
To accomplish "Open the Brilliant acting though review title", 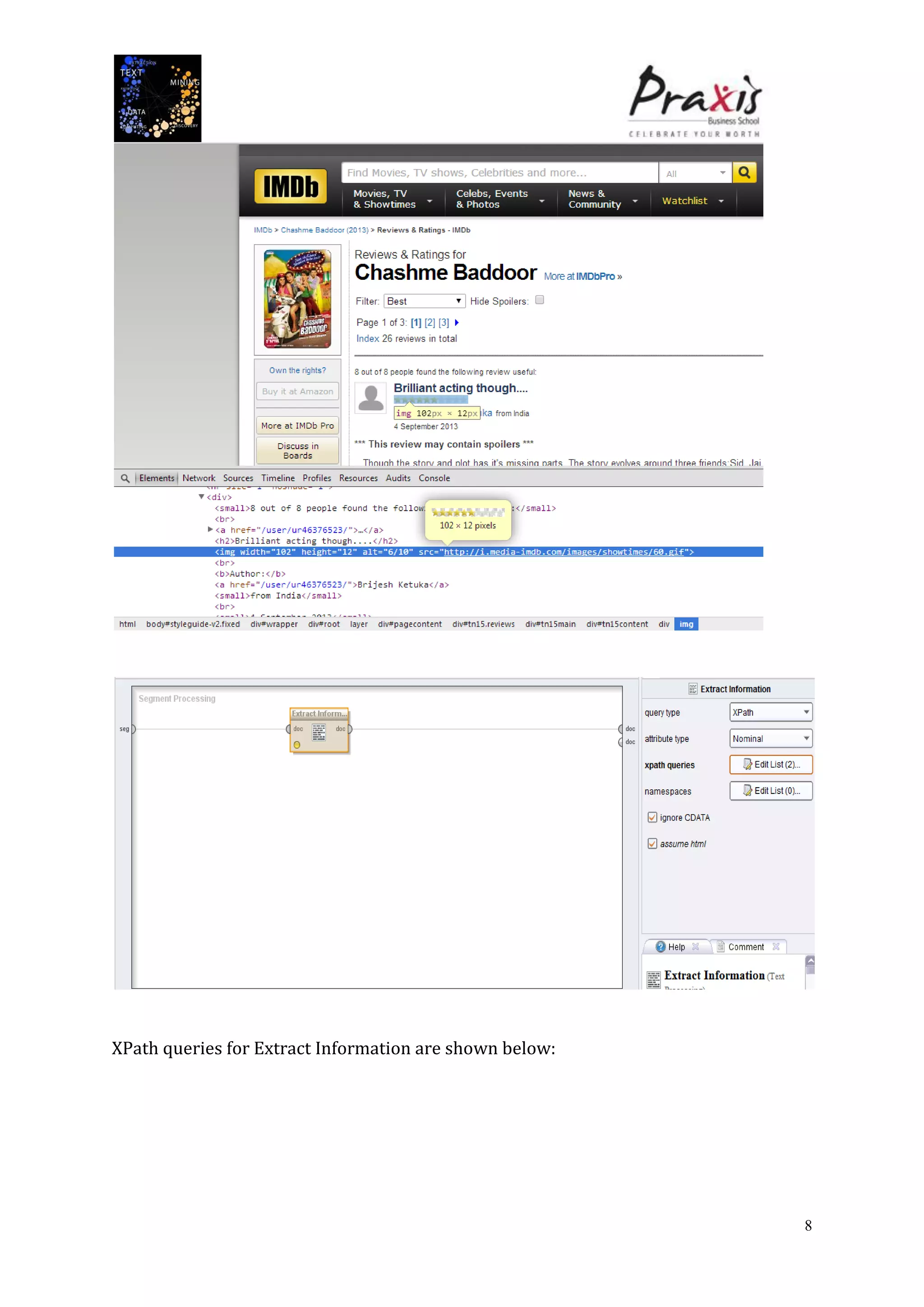I will point(460,388).
